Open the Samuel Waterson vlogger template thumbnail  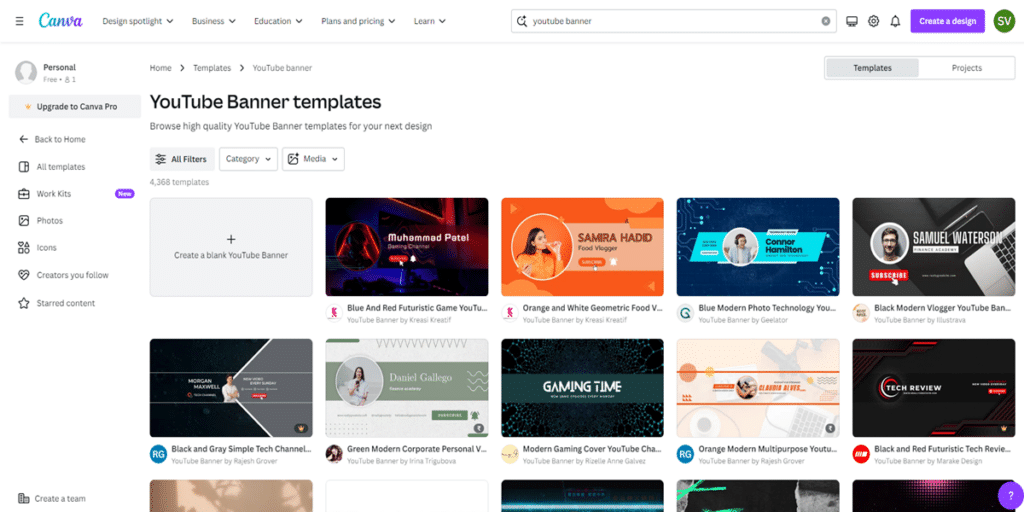click(x=934, y=247)
